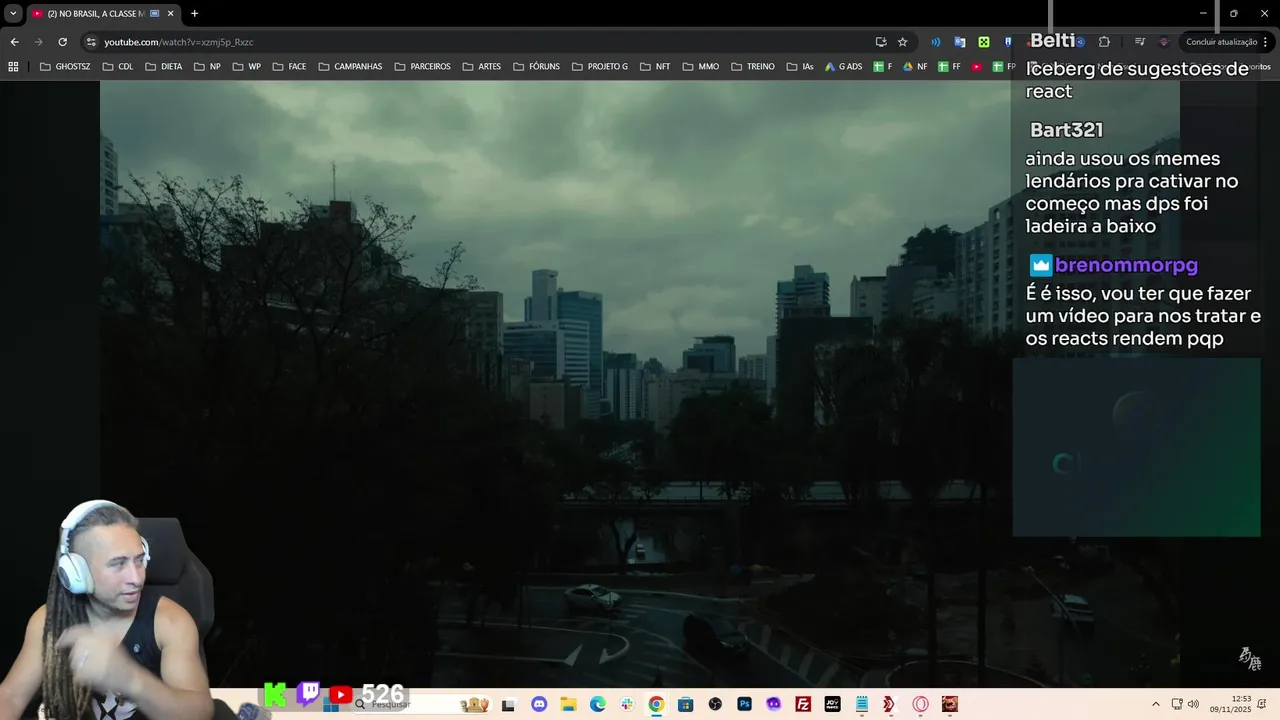Open IAs bookmark folder
This screenshot has width=1280, height=720.
(800, 67)
